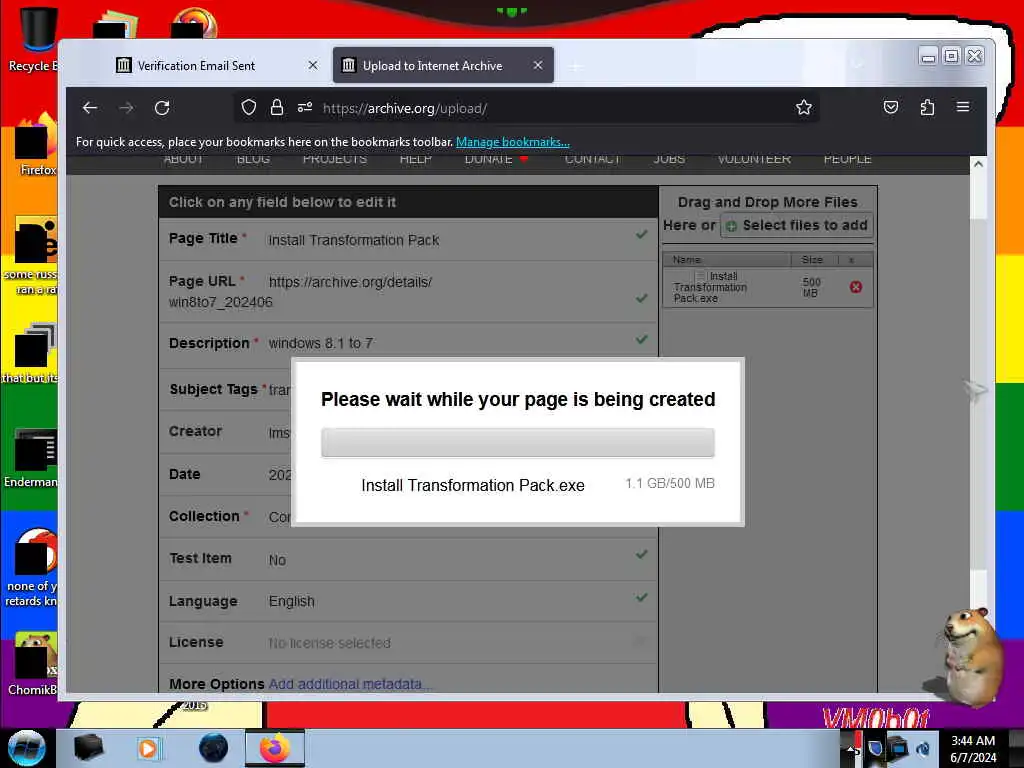Open the globe browser taskbar icon
The width and height of the screenshot is (1024, 768).
point(214,748)
